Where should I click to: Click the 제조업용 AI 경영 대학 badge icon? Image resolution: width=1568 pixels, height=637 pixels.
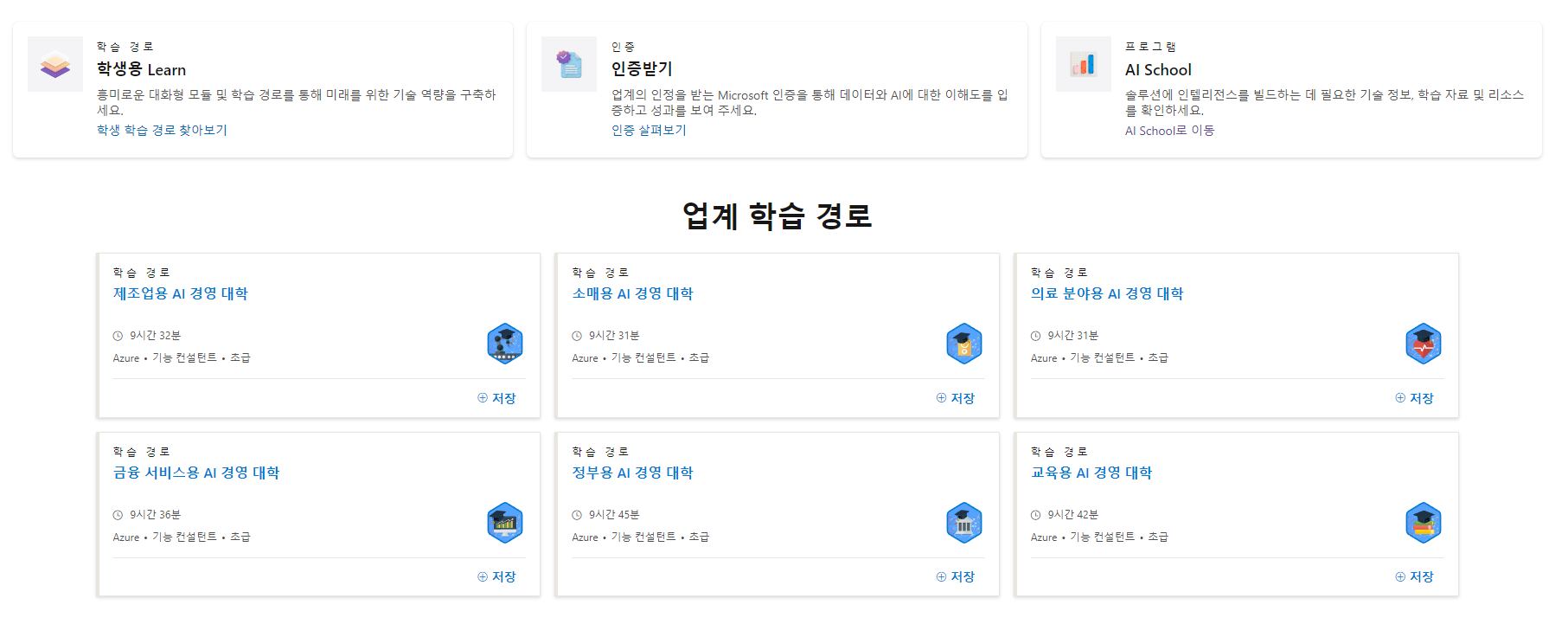505,344
